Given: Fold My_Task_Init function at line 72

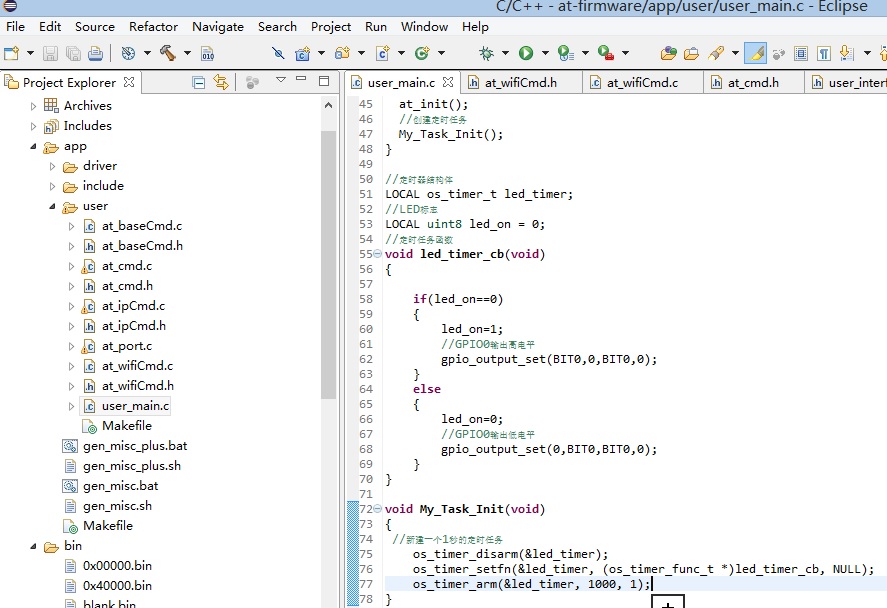Looking at the screenshot, I should point(377,509).
